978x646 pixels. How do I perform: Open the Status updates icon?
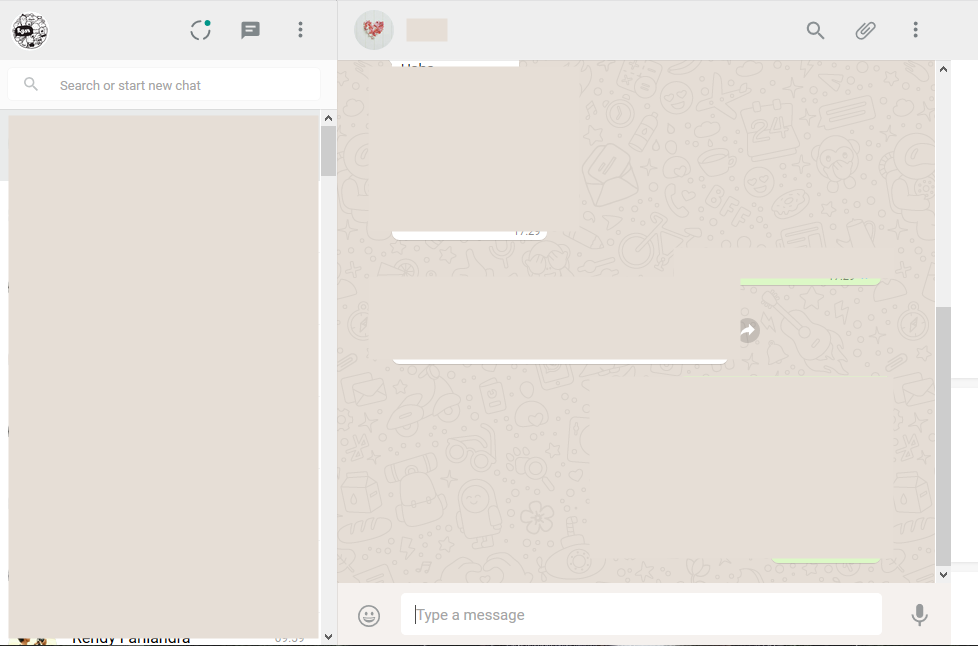(200, 30)
